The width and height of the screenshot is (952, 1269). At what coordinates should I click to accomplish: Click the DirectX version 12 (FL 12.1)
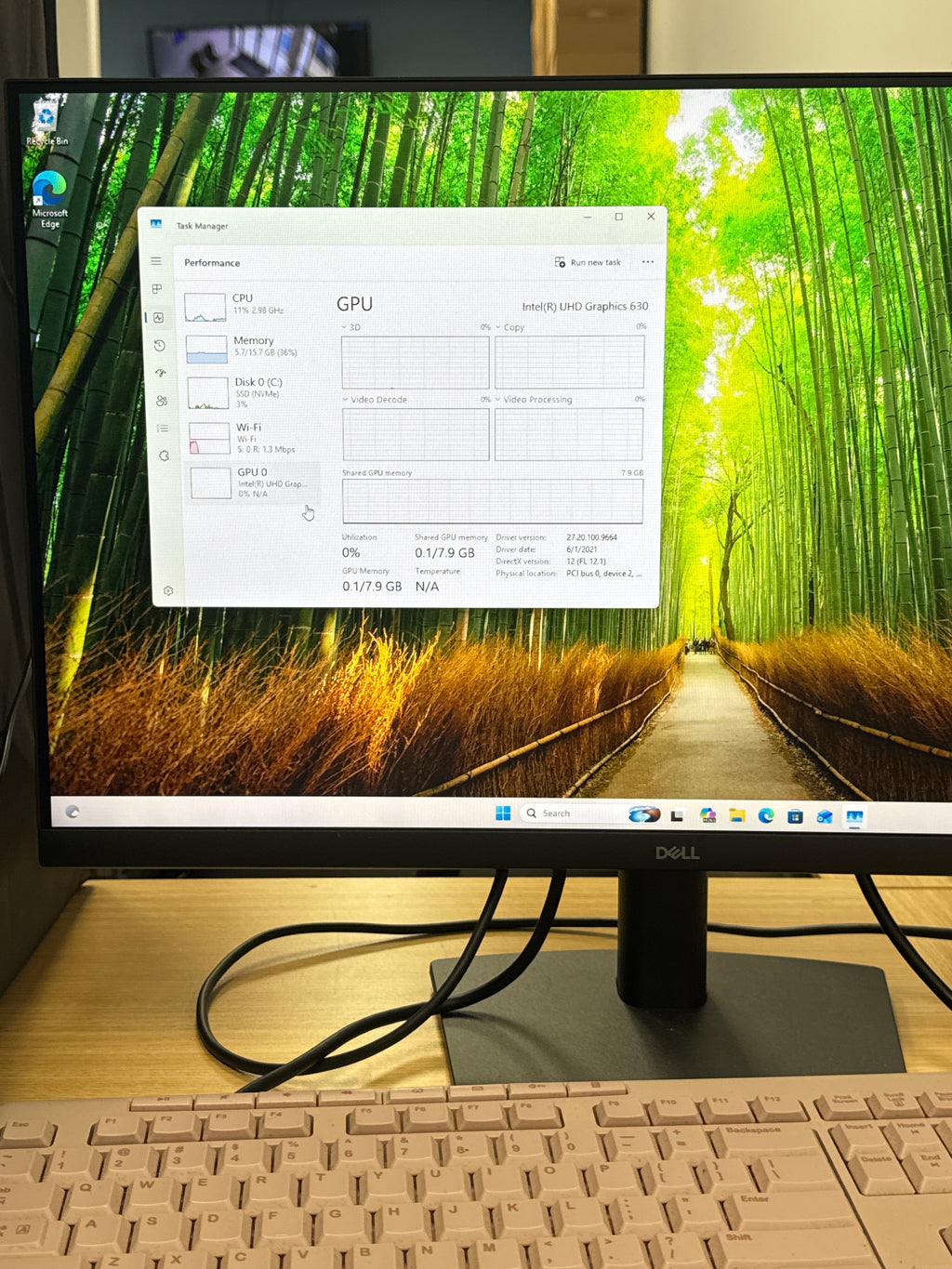586,562
